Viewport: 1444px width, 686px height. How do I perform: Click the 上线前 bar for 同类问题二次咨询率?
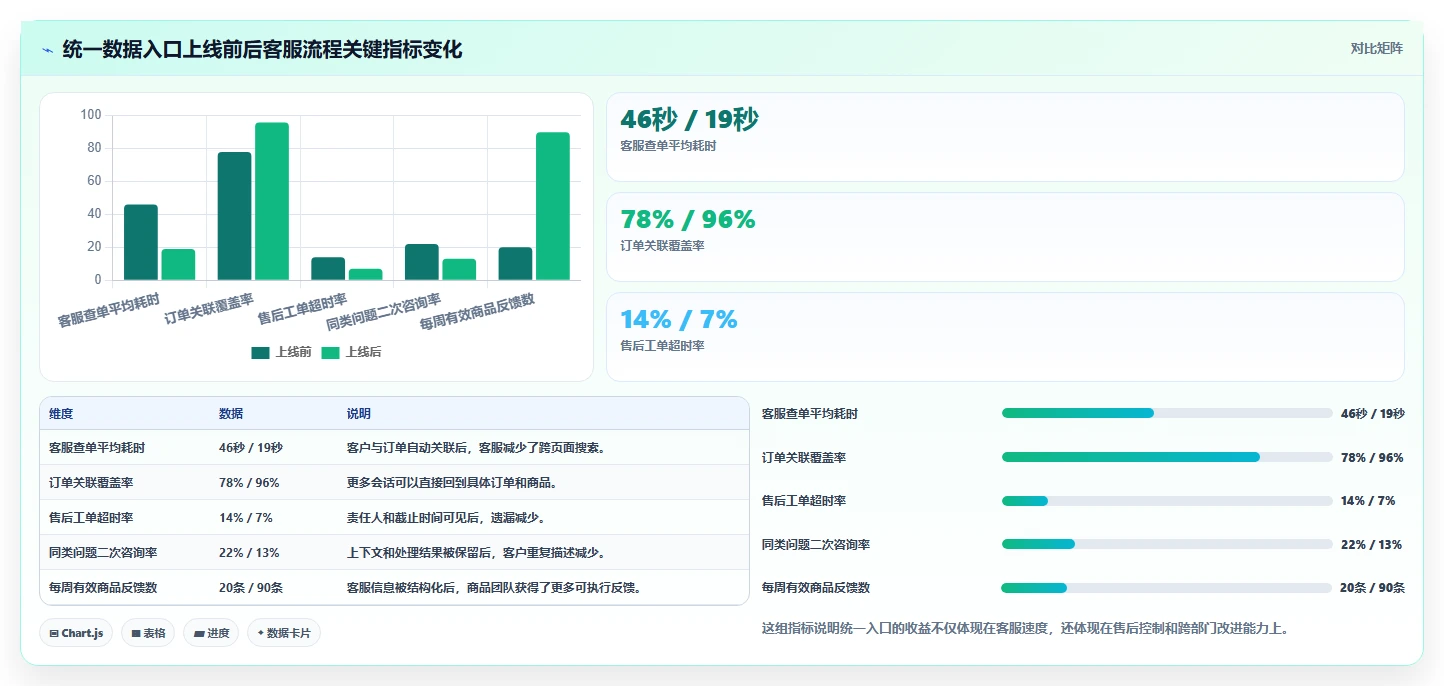pos(422,262)
